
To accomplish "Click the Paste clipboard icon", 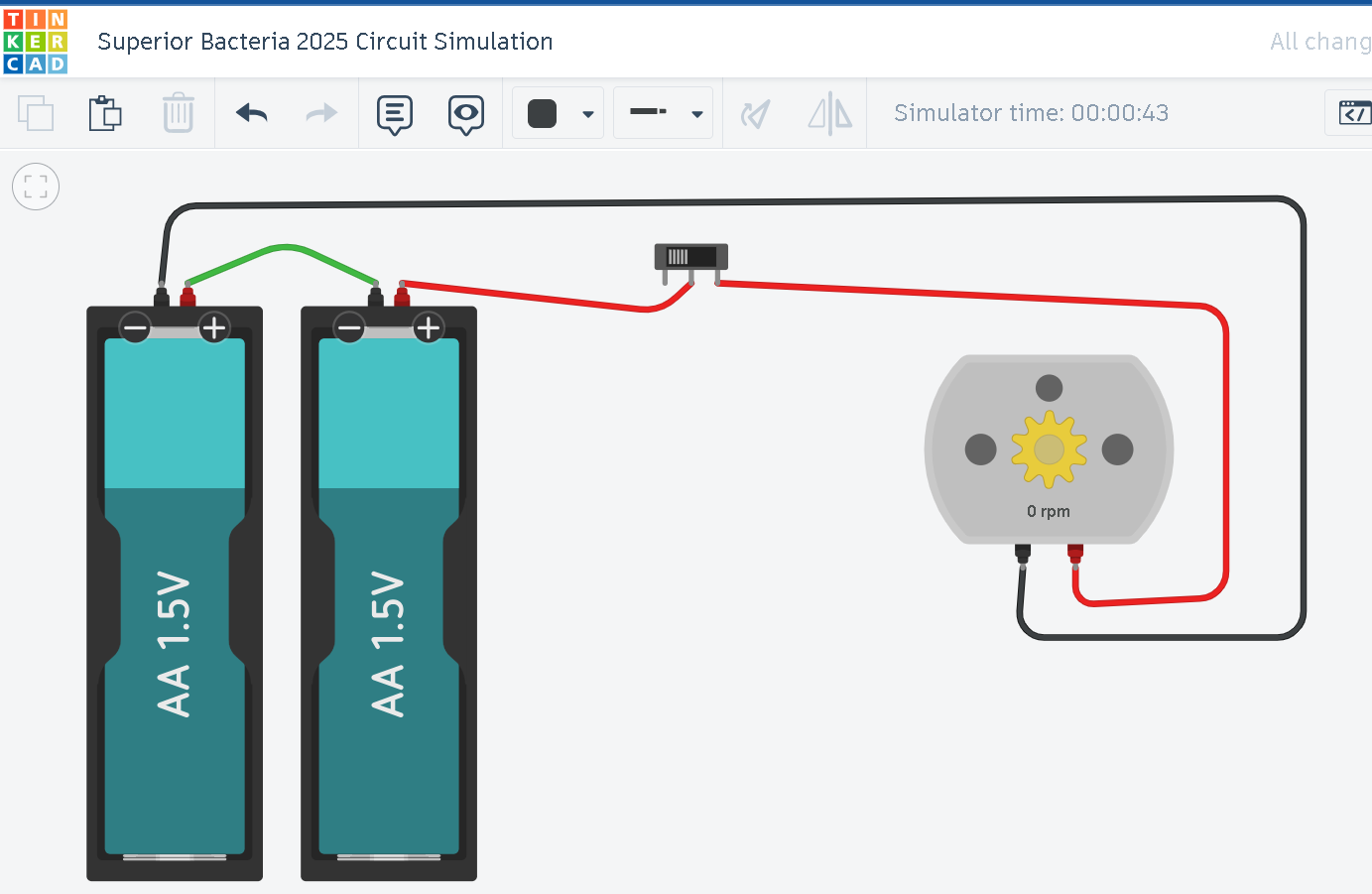I will point(105,113).
